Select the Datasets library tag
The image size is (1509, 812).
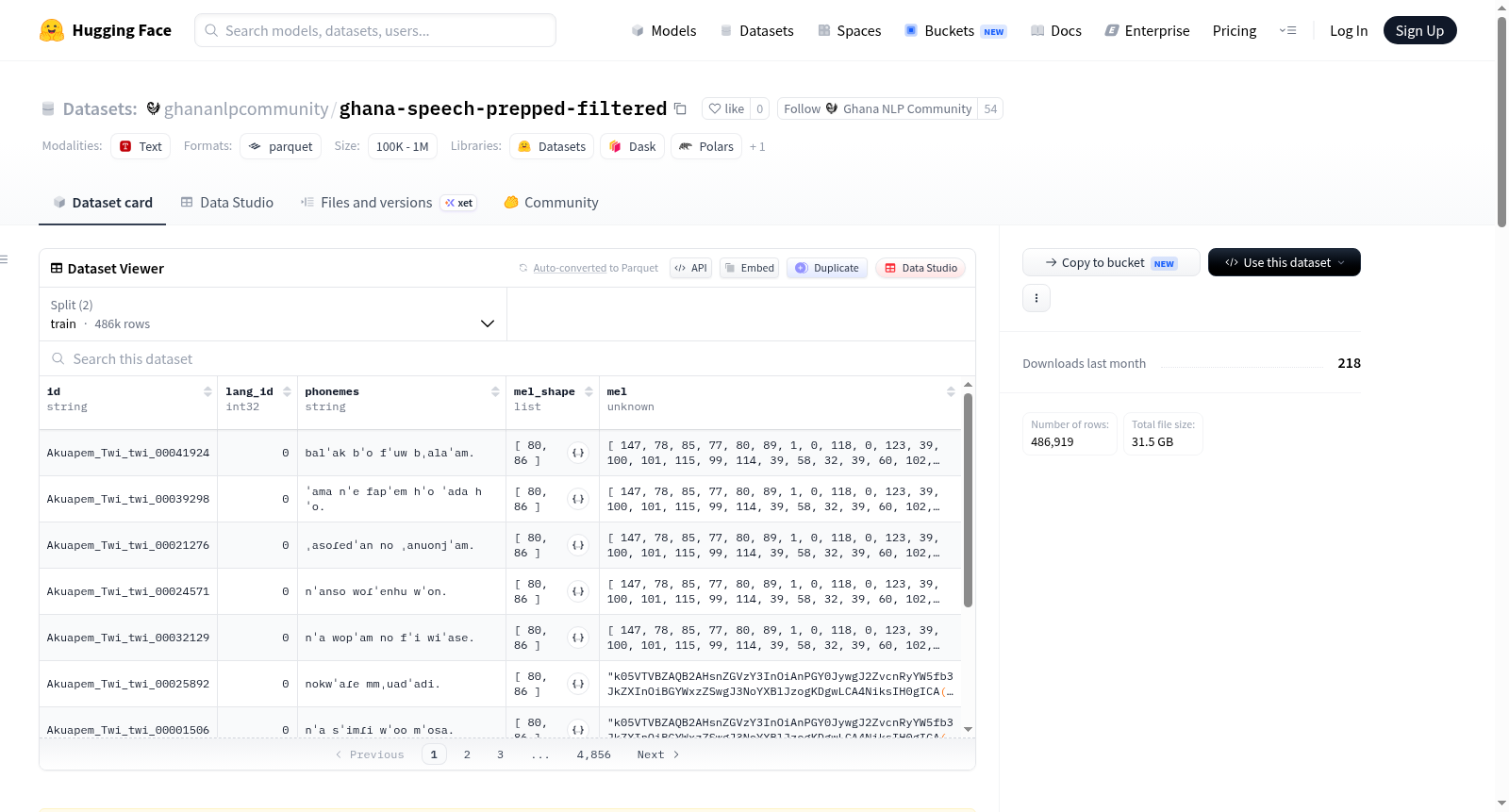[552, 146]
